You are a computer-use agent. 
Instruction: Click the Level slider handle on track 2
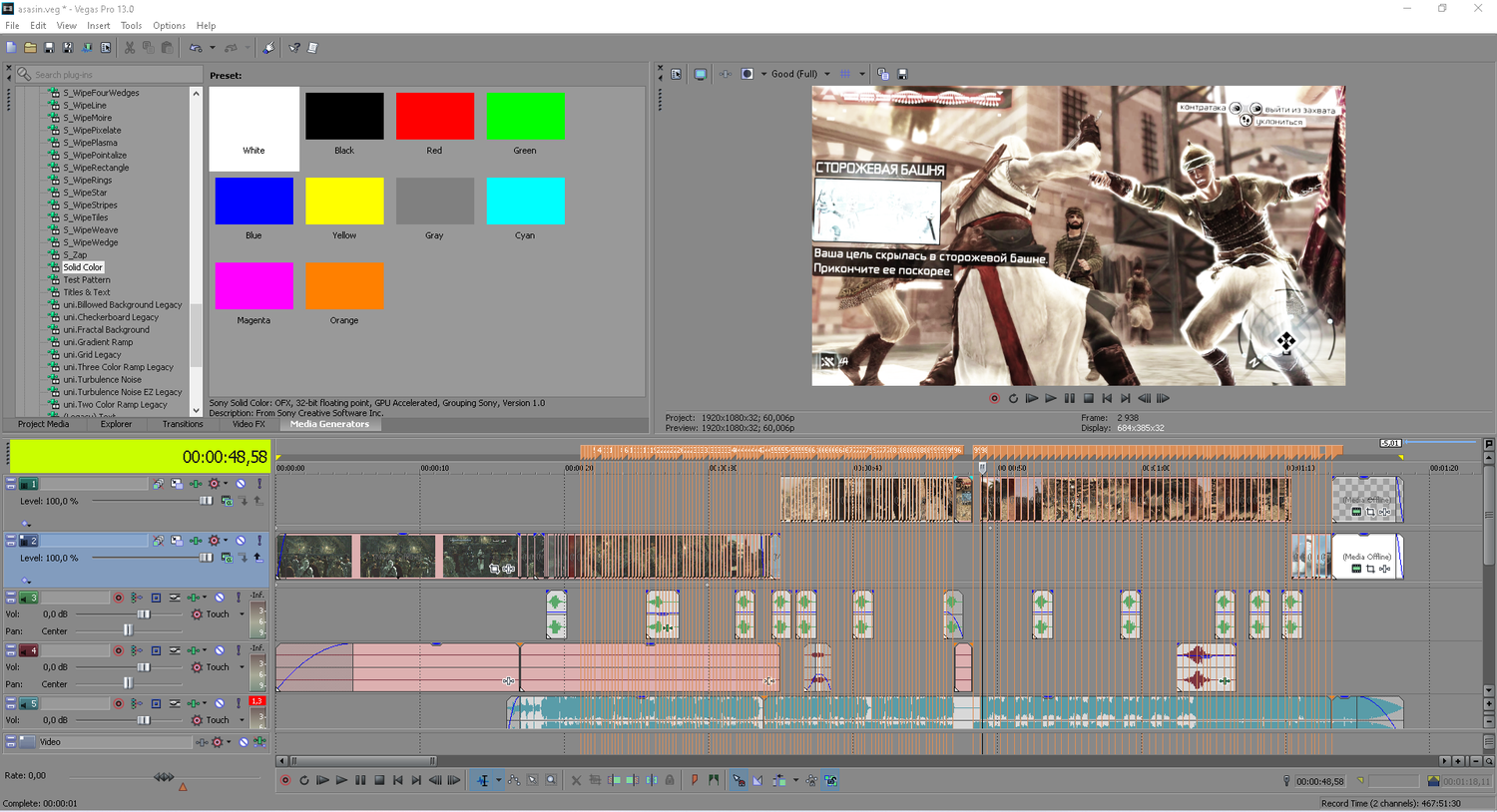click(x=206, y=558)
